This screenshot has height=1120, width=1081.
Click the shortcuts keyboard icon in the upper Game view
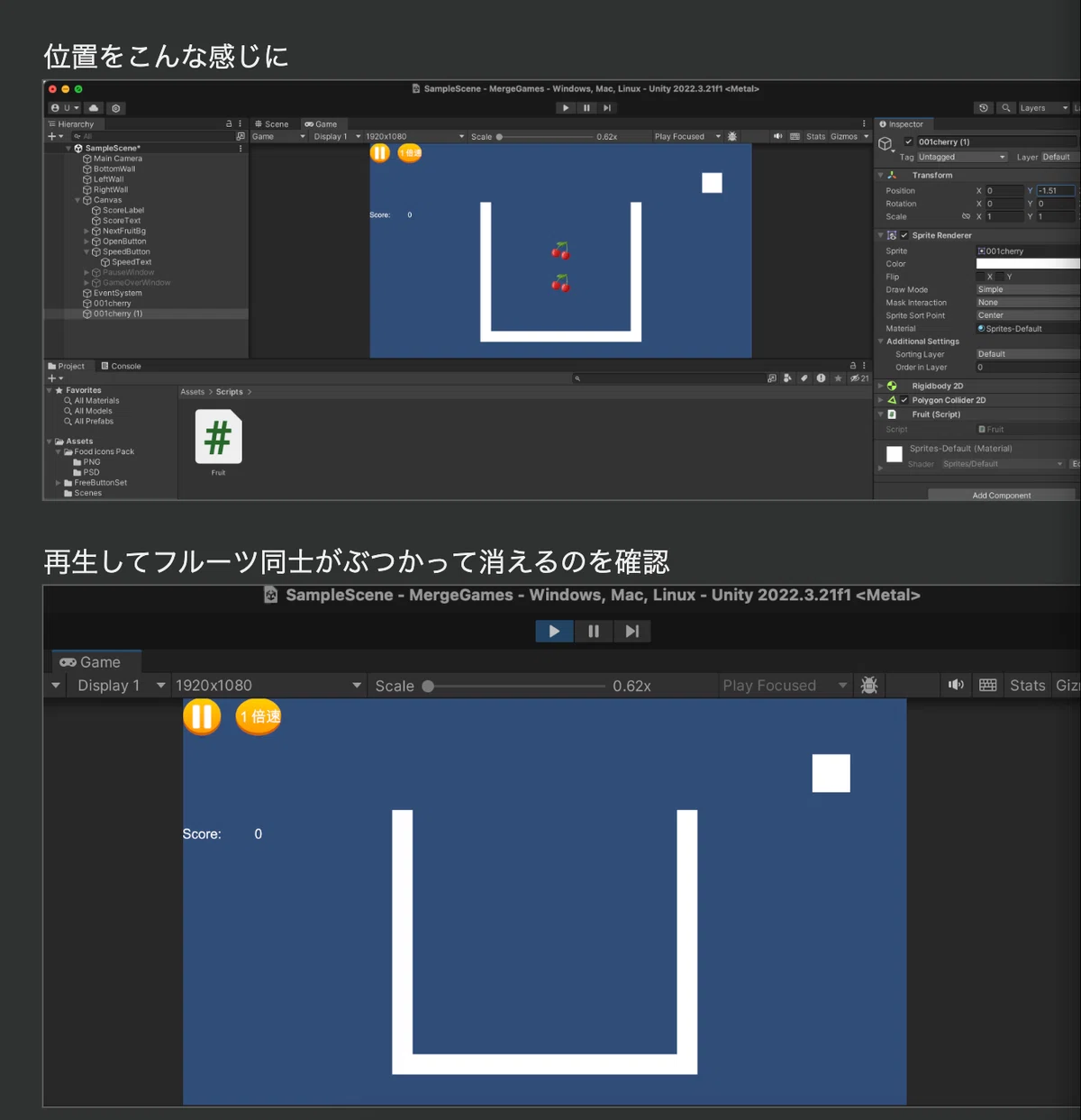pos(795,137)
